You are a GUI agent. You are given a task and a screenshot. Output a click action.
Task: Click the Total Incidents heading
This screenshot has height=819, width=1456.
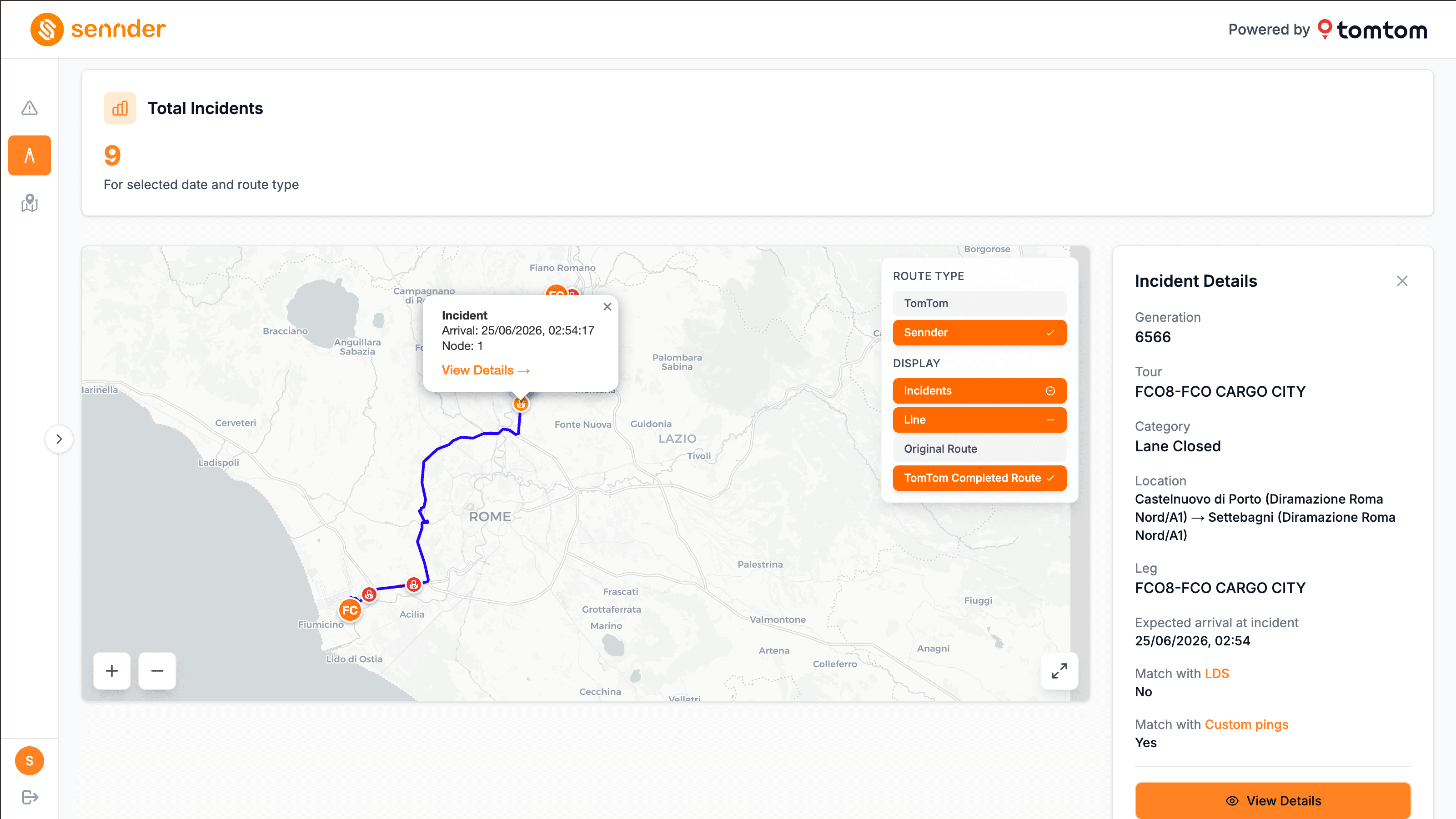tap(205, 109)
